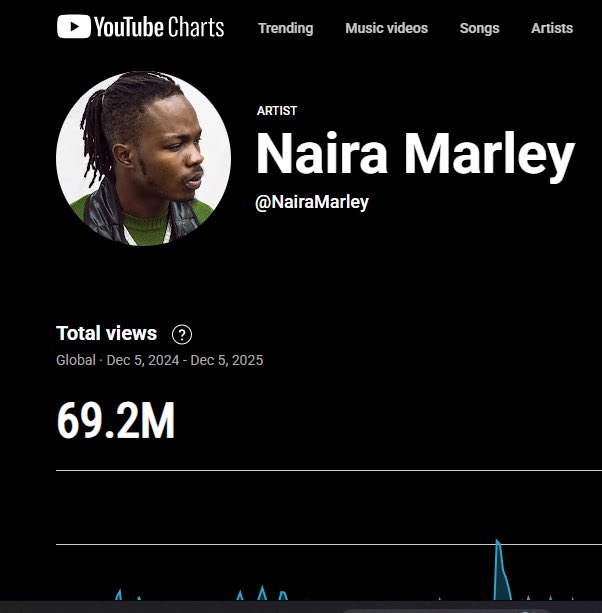The height and width of the screenshot is (613, 602).
Task: Go to the Songs tab
Action: 479,28
